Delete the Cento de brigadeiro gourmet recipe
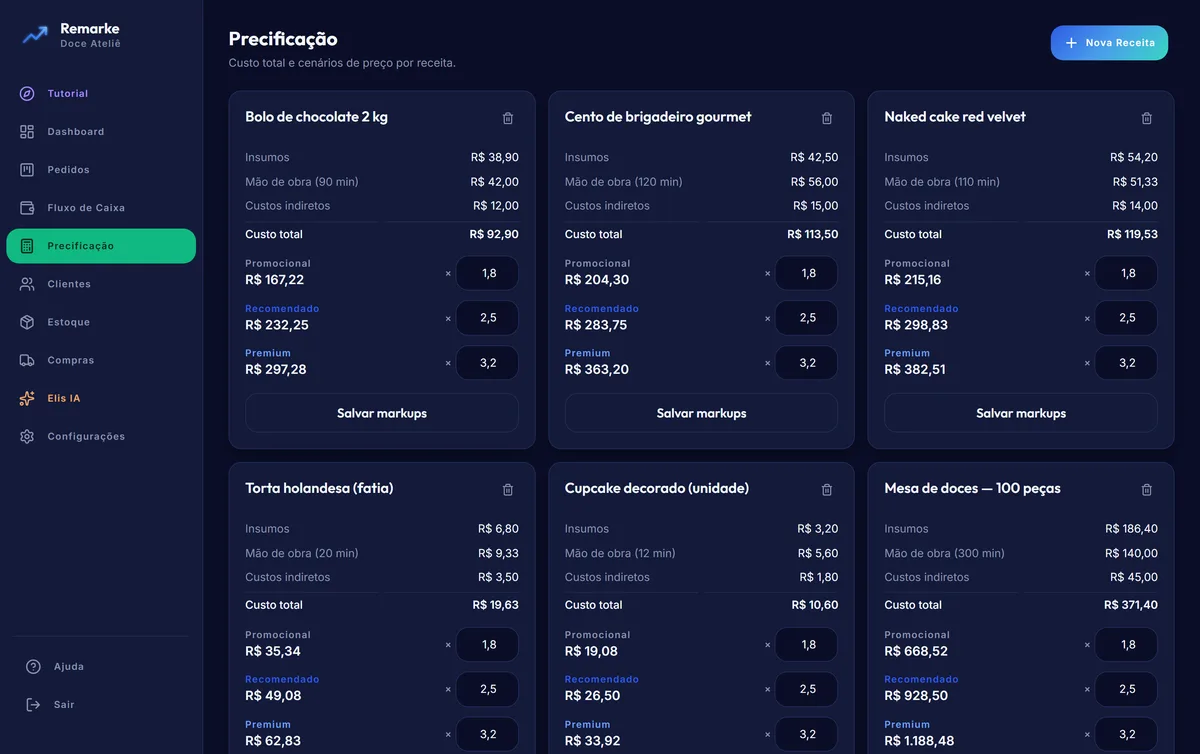Screen dimensions: 1200x754 [x=827, y=118]
